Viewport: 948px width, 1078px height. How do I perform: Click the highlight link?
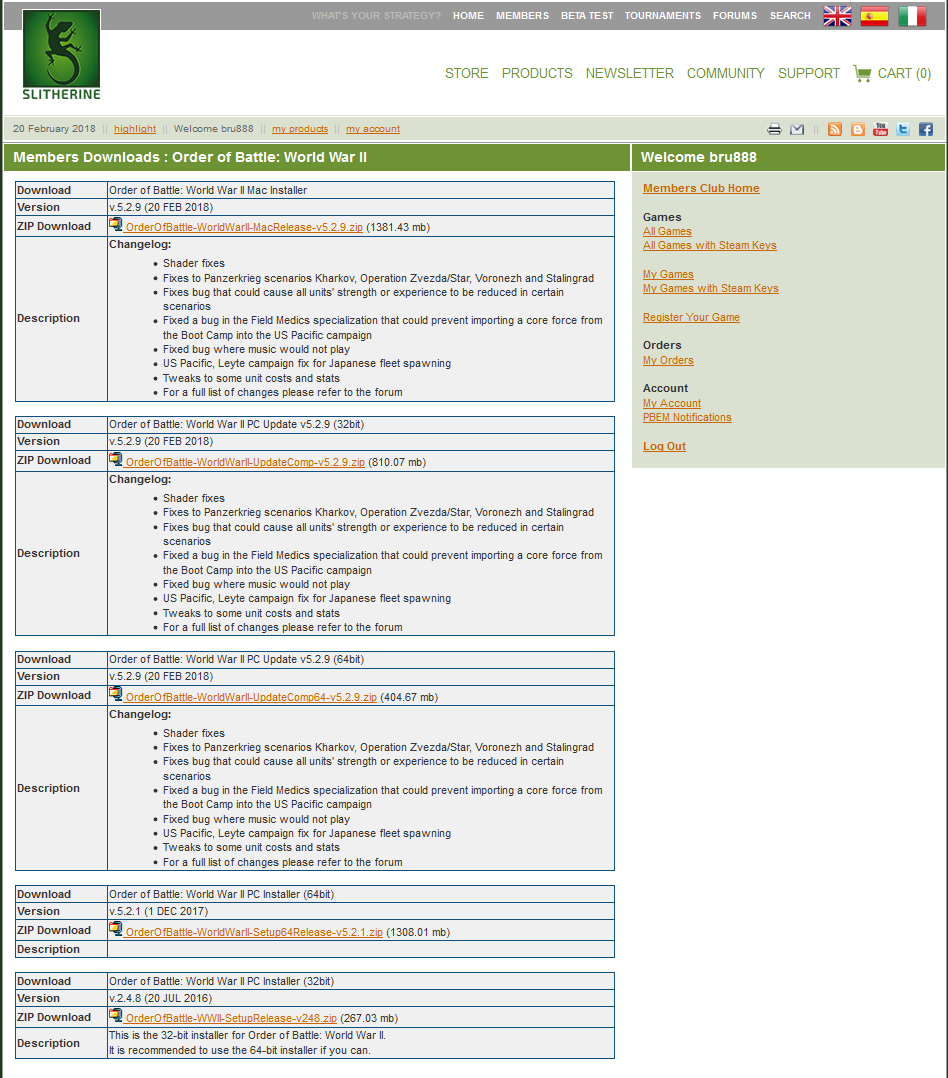coord(135,129)
